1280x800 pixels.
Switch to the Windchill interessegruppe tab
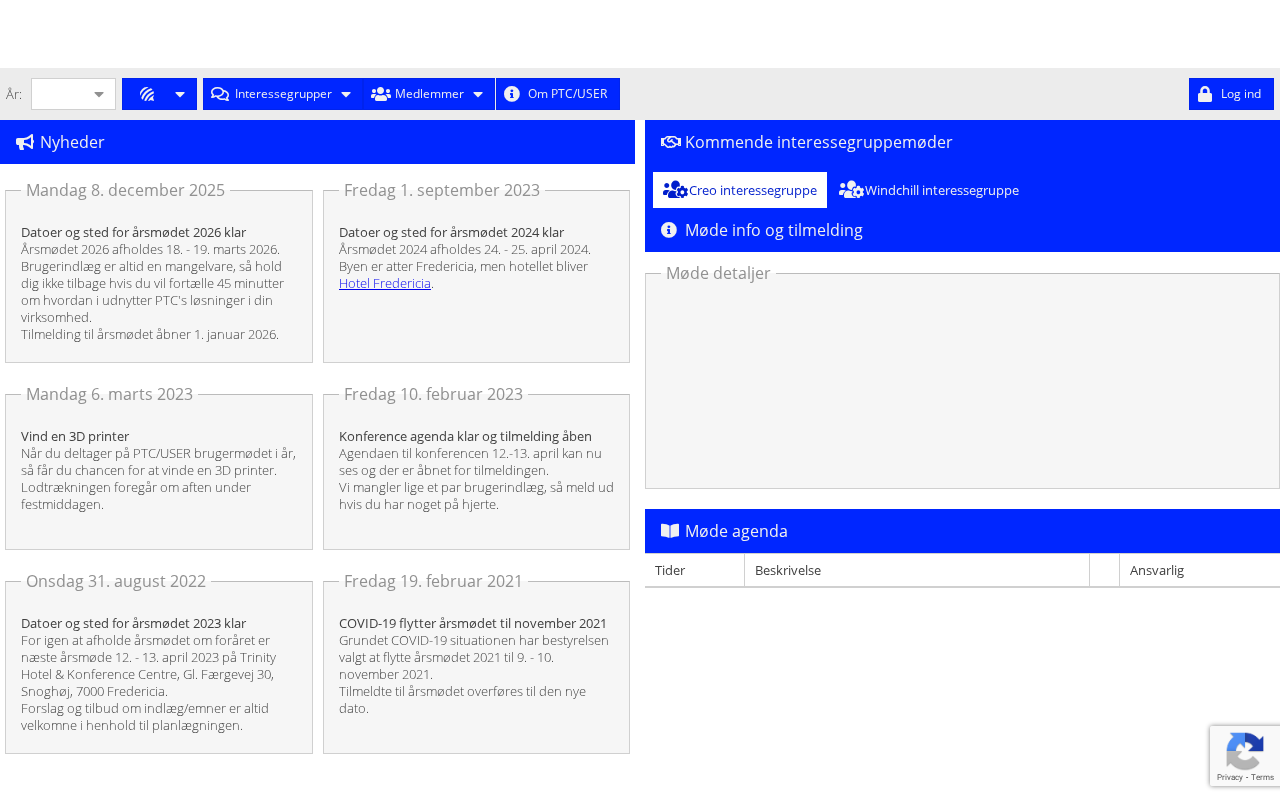(929, 190)
